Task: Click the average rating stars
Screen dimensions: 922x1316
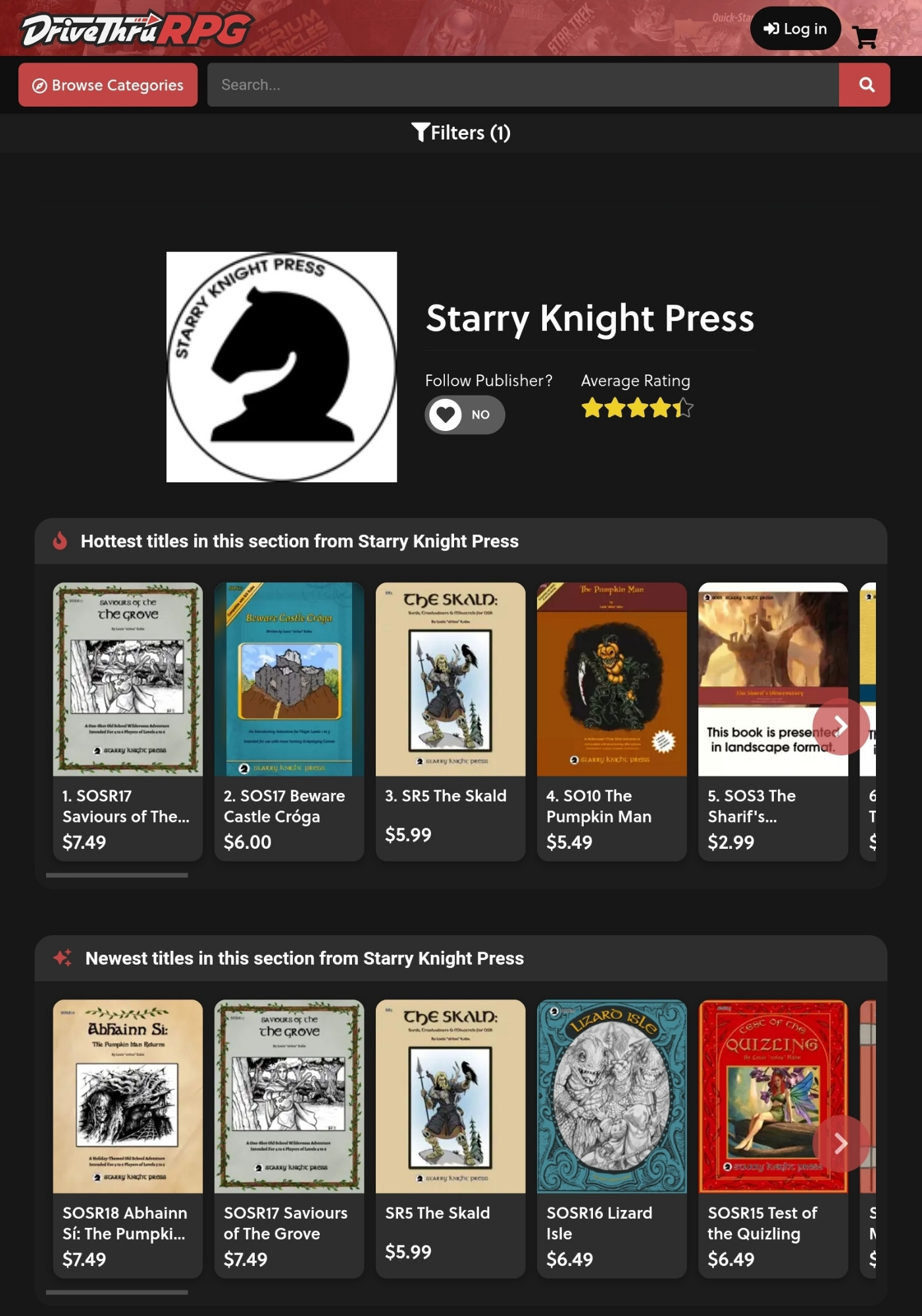Action: coord(637,408)
